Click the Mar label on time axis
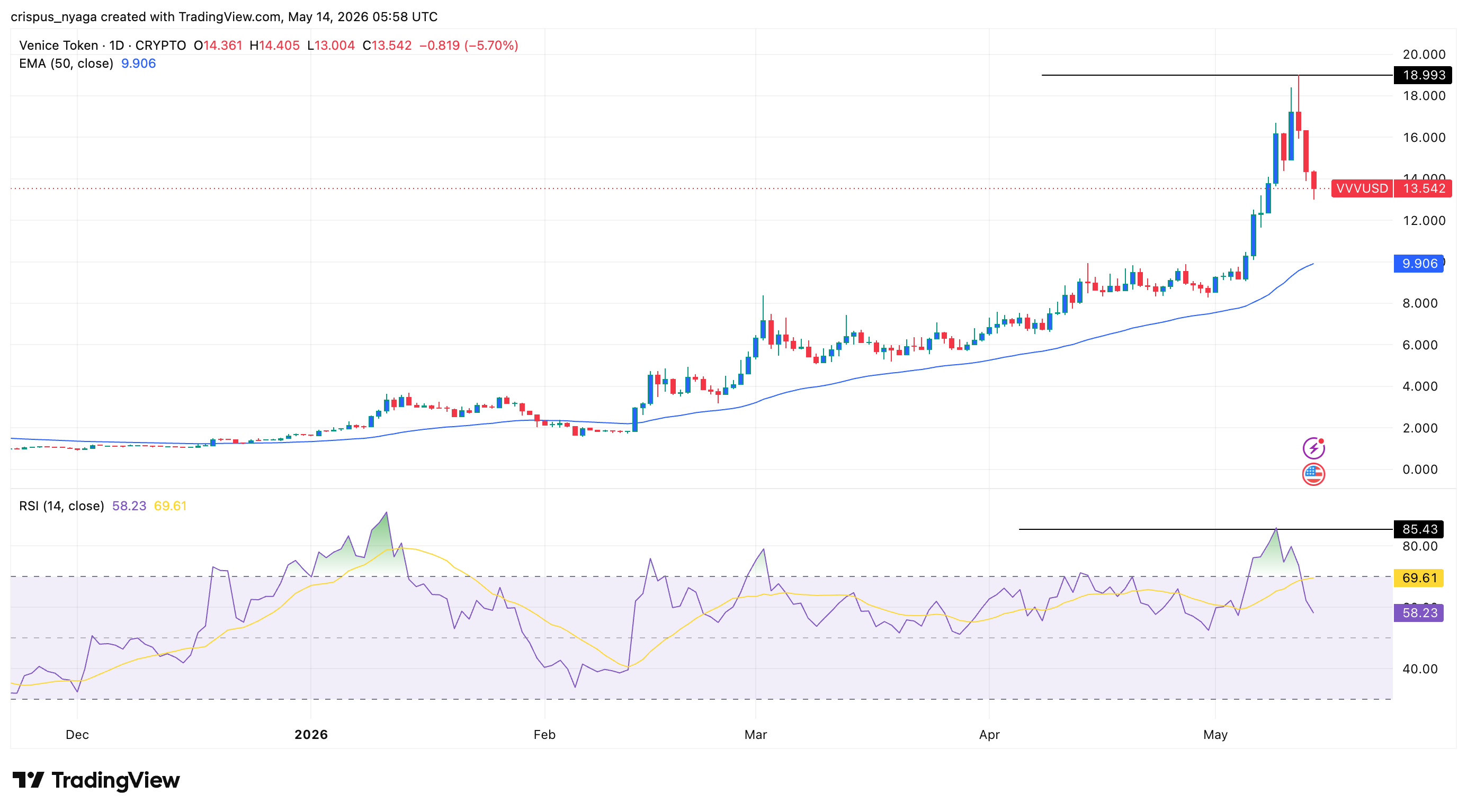The image size is (1467, 812). click(756, 735)
